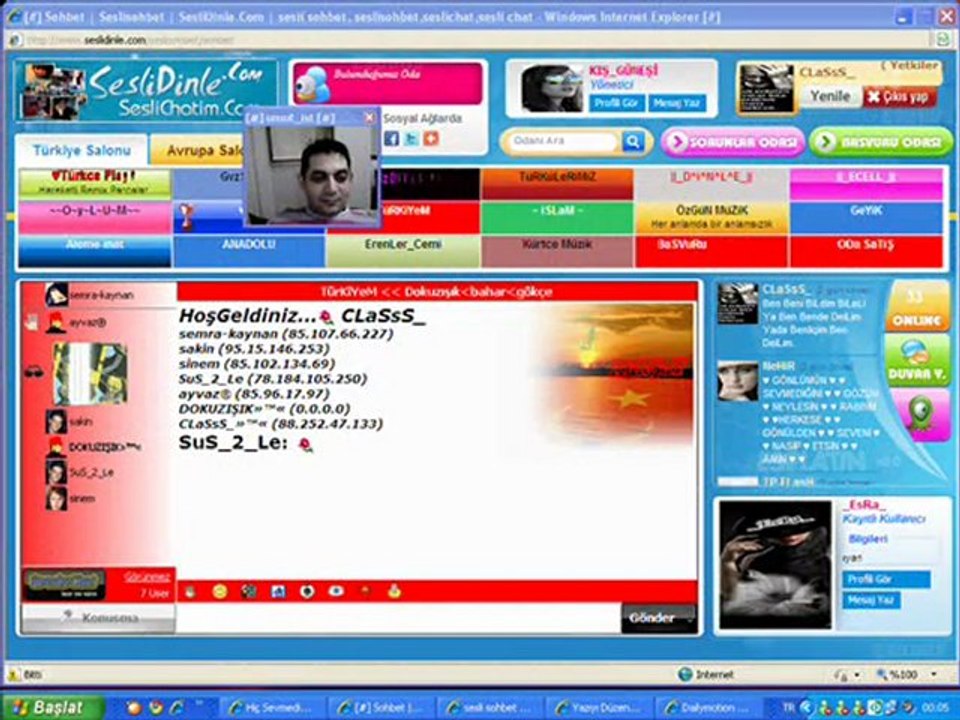Open the BAŞVURU ODASI room

[881, 142]
